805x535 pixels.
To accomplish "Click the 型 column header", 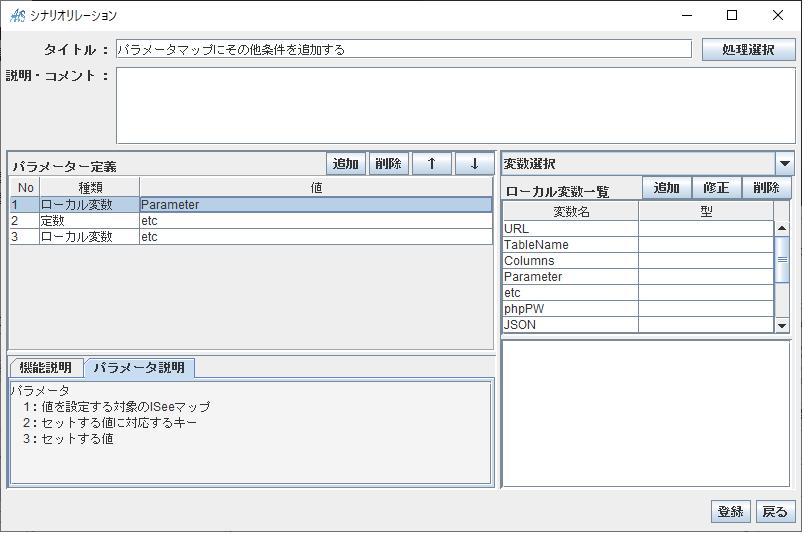I will coord(706,211).
